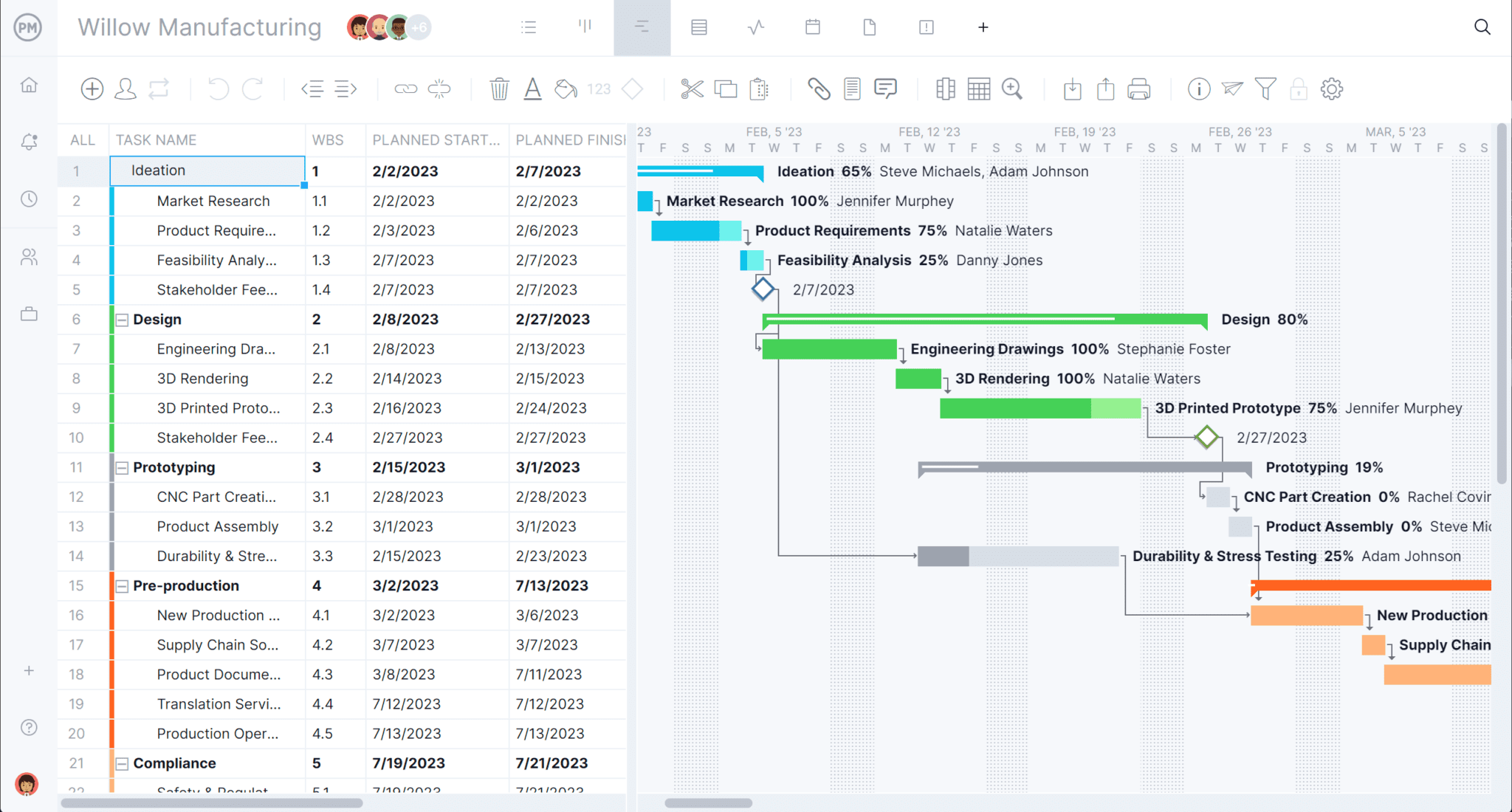Click the Redo icon in toolbar
The image size is (1512, 812).
coord(253,89)
